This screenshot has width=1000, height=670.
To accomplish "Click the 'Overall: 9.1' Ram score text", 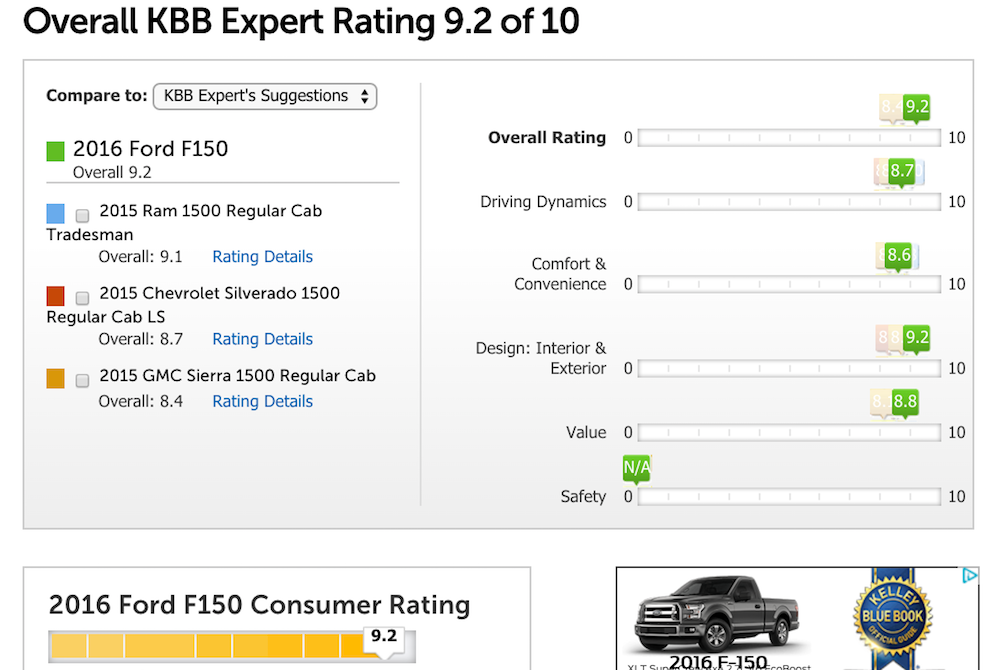I will pos(140,257).
